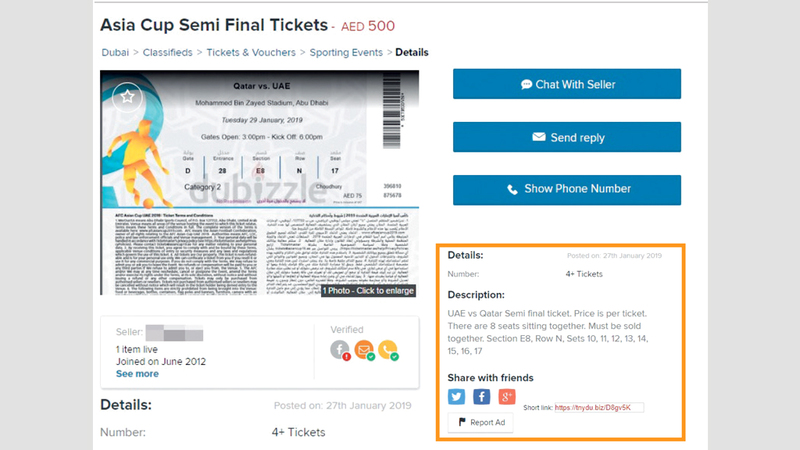Click the favorite star on the ticket photo
800x450 pixels.
point(126,97)
